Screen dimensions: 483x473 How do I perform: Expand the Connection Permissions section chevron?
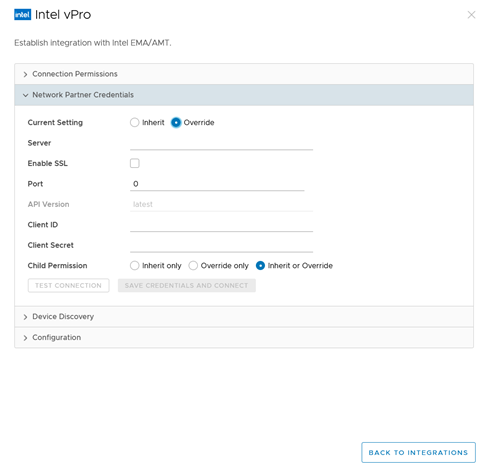pyautogui.click(x=25, y=74)
